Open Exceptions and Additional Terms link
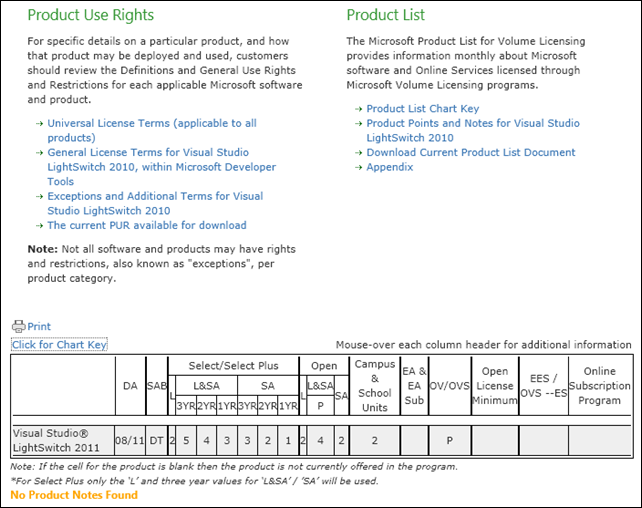Viewport: 642px width, 508px height. click(155, 203)
